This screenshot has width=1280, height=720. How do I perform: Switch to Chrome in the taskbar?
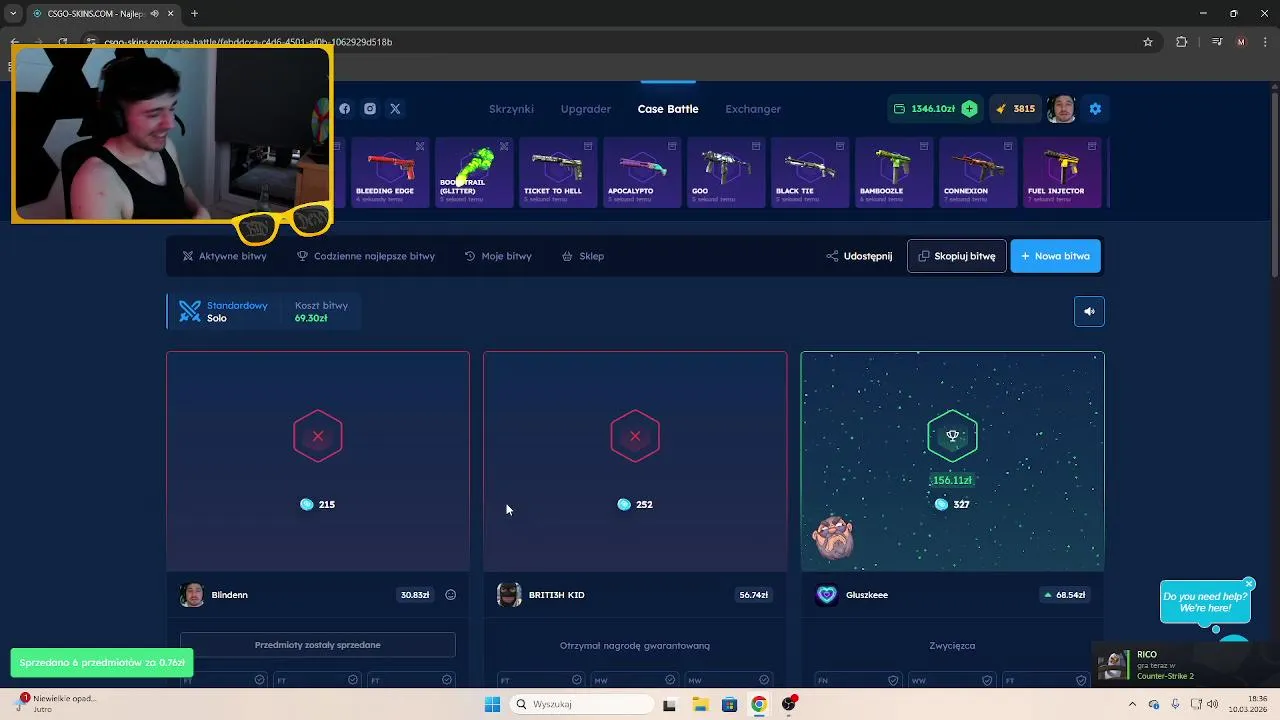click(759, 704)
